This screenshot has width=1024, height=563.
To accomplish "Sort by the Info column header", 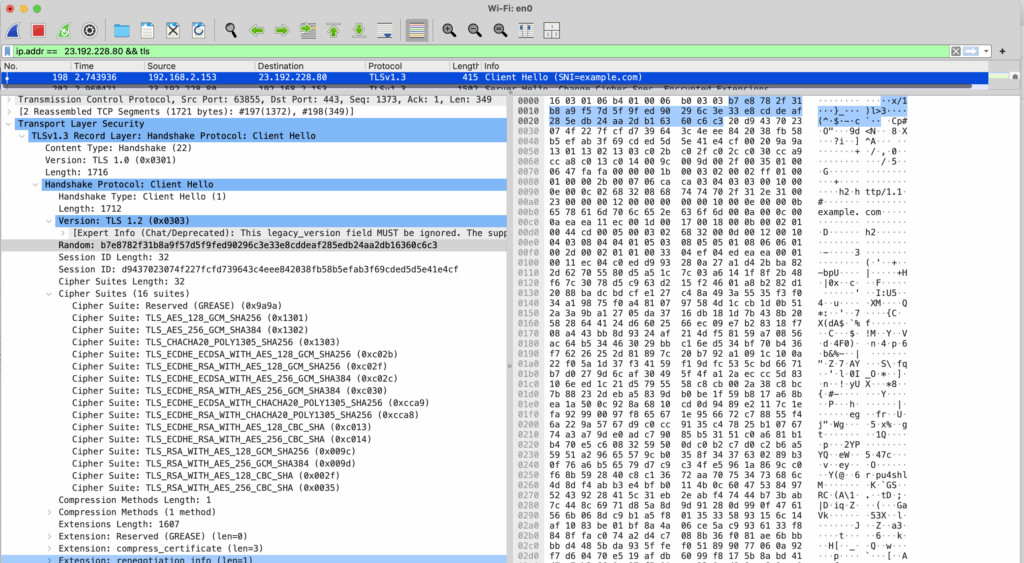I will (735, 66).
